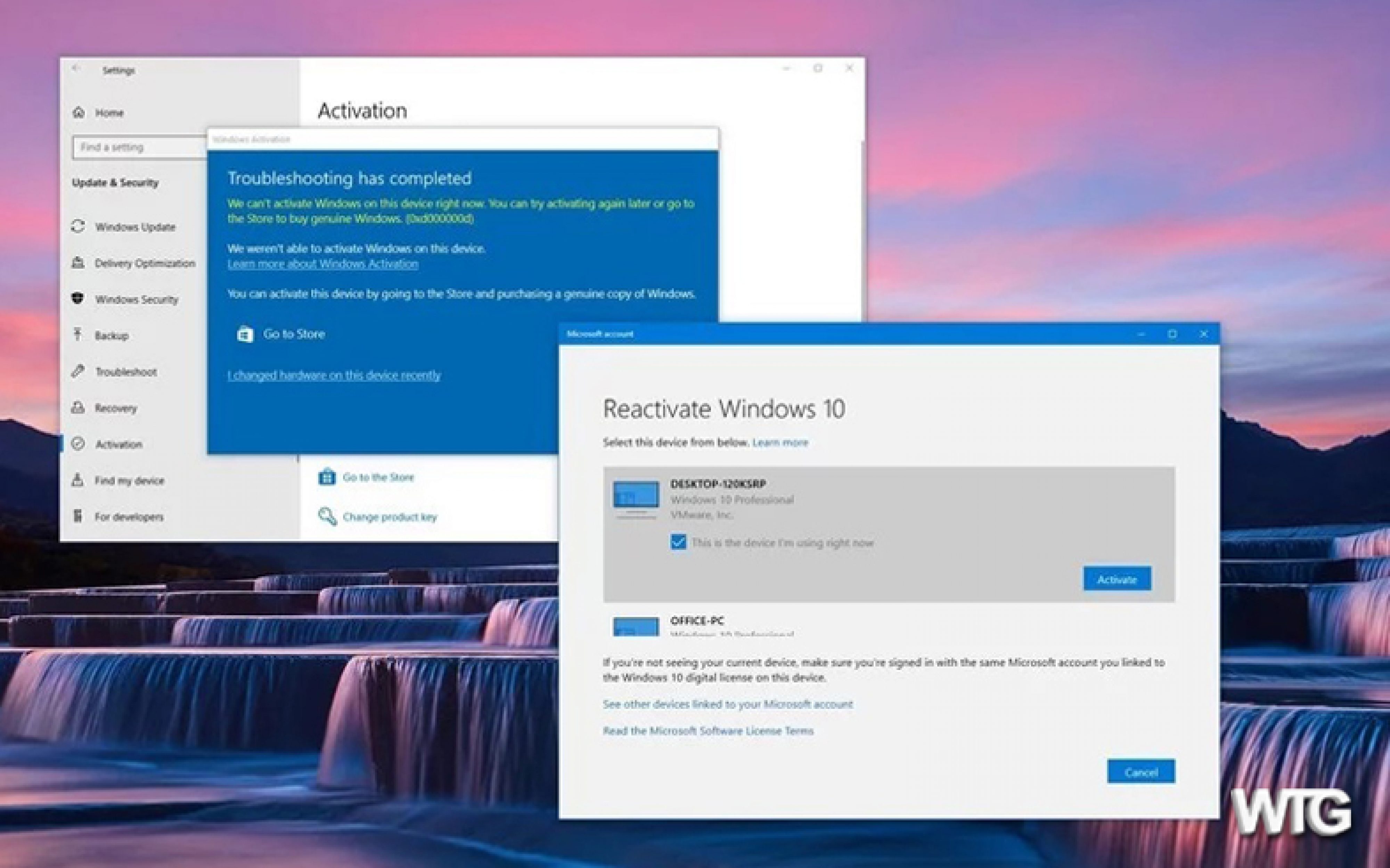Click the 'Find a setting' search box
Viewport: 1390px width, 868px height.
coord(138,148)
